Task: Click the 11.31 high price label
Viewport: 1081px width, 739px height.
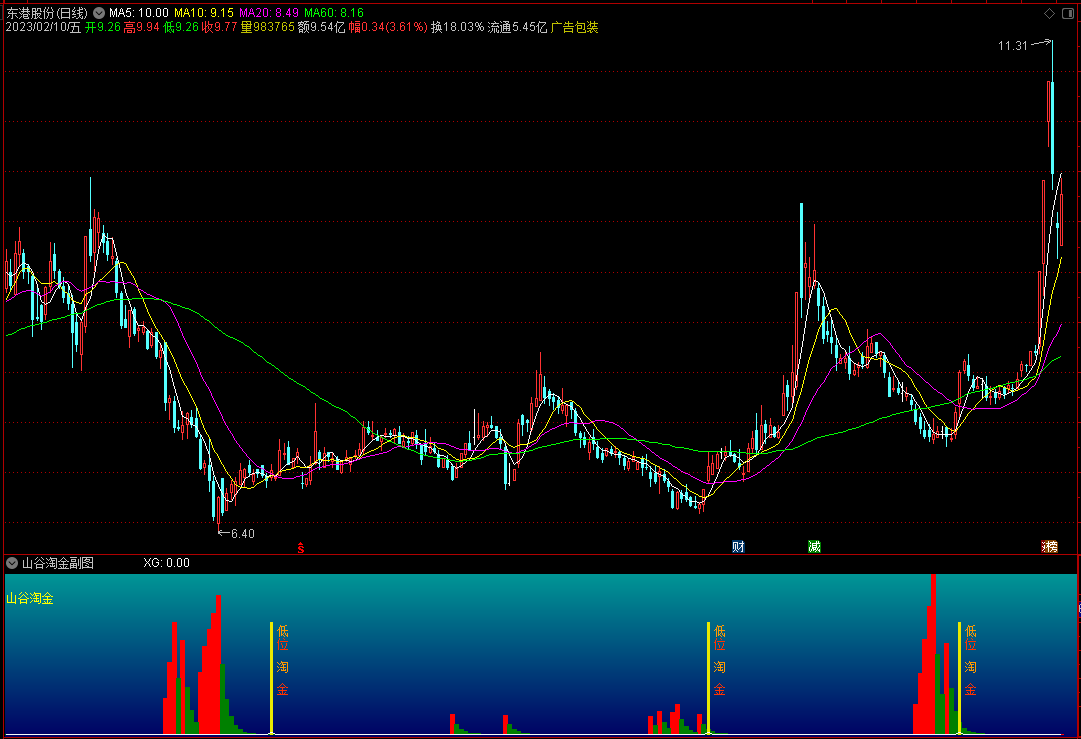Action: pos(1013,45)
